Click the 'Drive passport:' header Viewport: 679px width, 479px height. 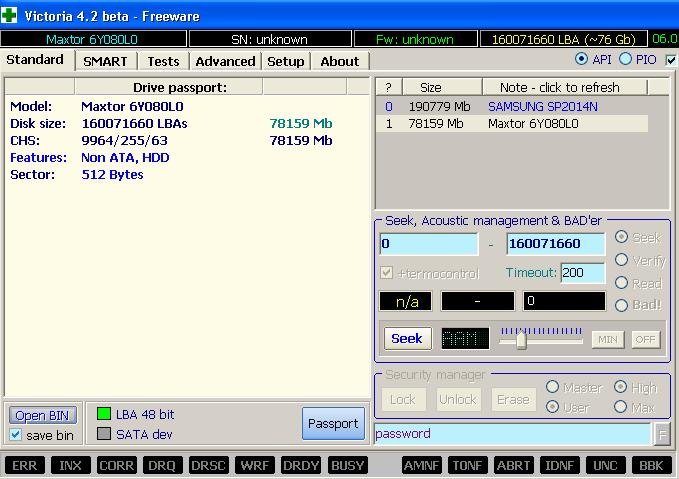tap(169, 87)
